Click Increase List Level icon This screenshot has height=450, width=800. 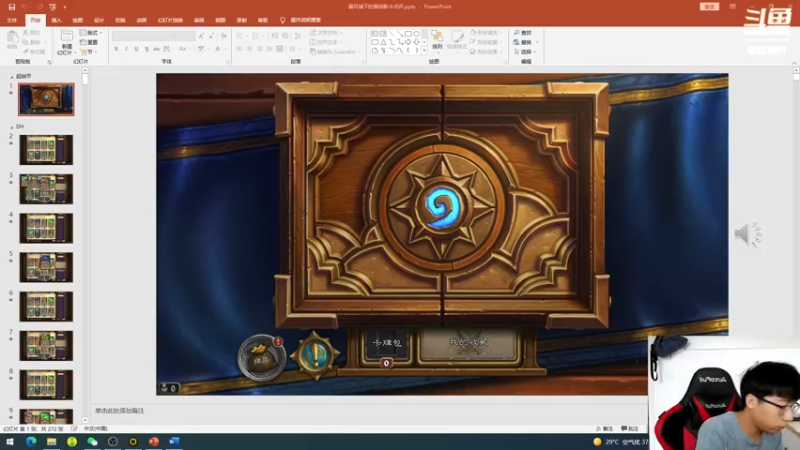[x=285, y=36]
